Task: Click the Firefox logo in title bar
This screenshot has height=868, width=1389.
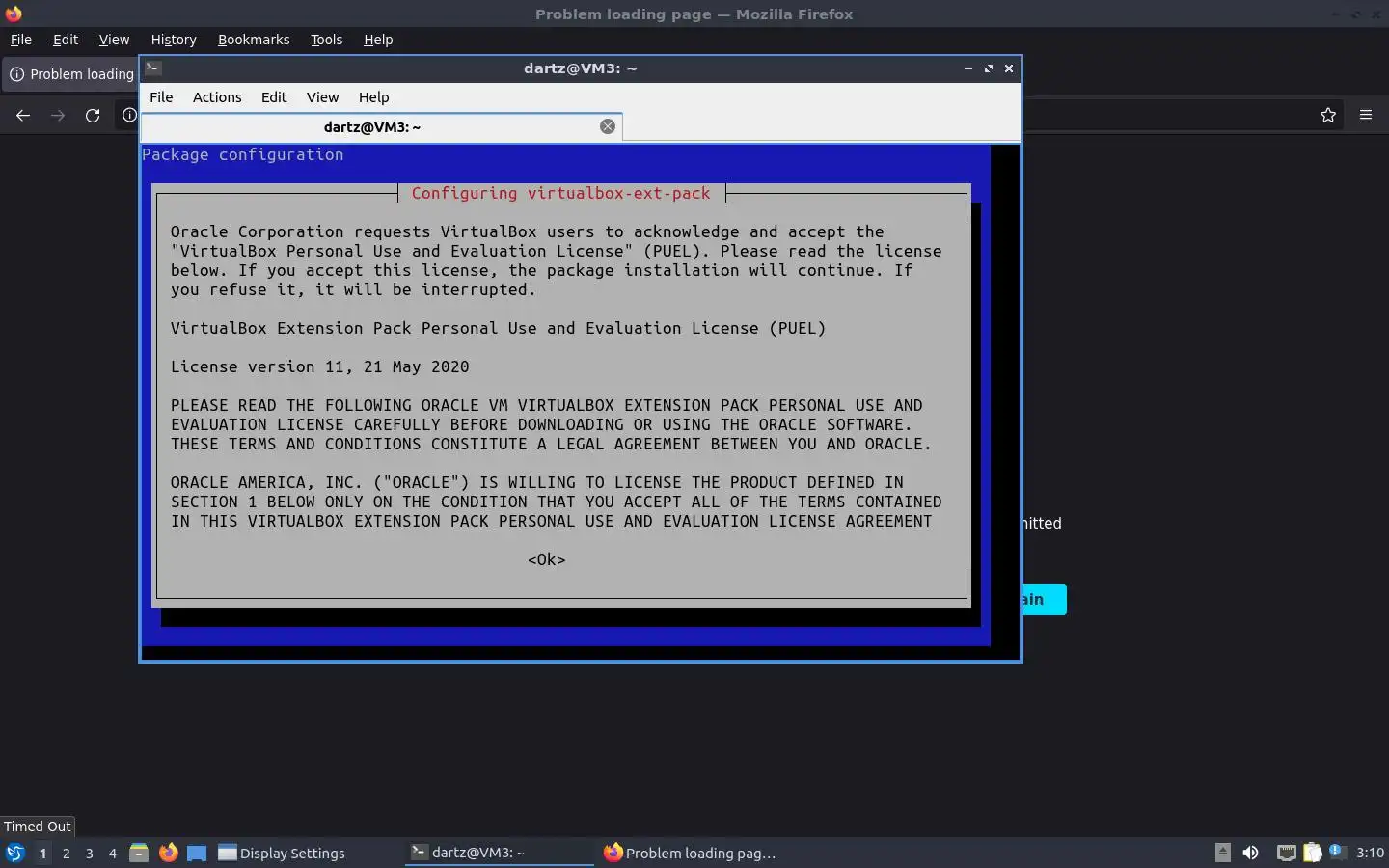Action: pyautogui.click(x=13, y=14)
